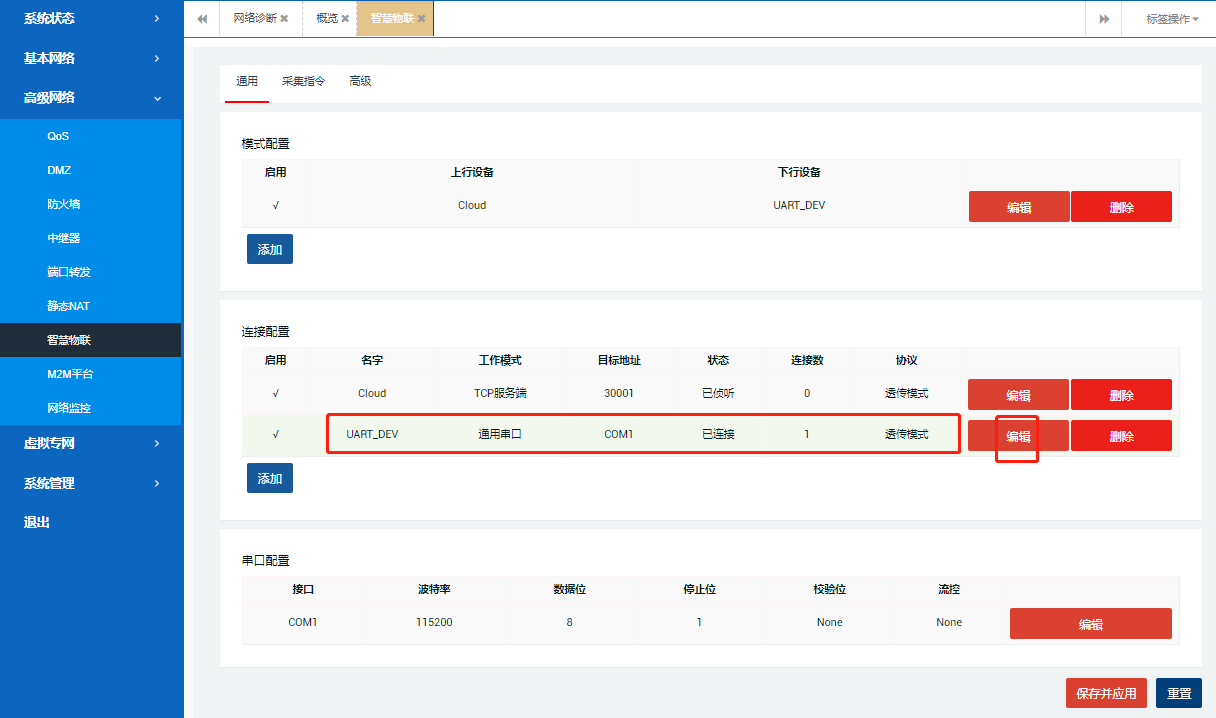Screen dimensions: 1216x718
Task: Close the 概览 tab
Action: point(345,19)
